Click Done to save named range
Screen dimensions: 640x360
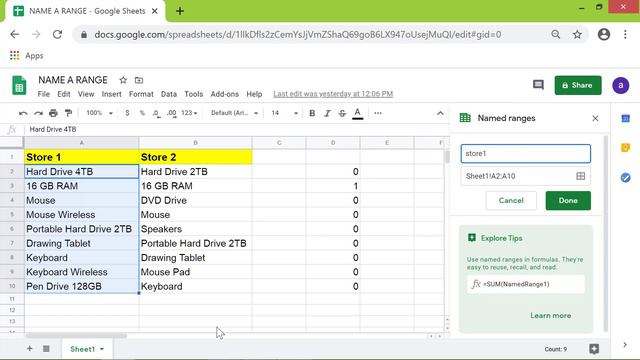tap(568, 200)
